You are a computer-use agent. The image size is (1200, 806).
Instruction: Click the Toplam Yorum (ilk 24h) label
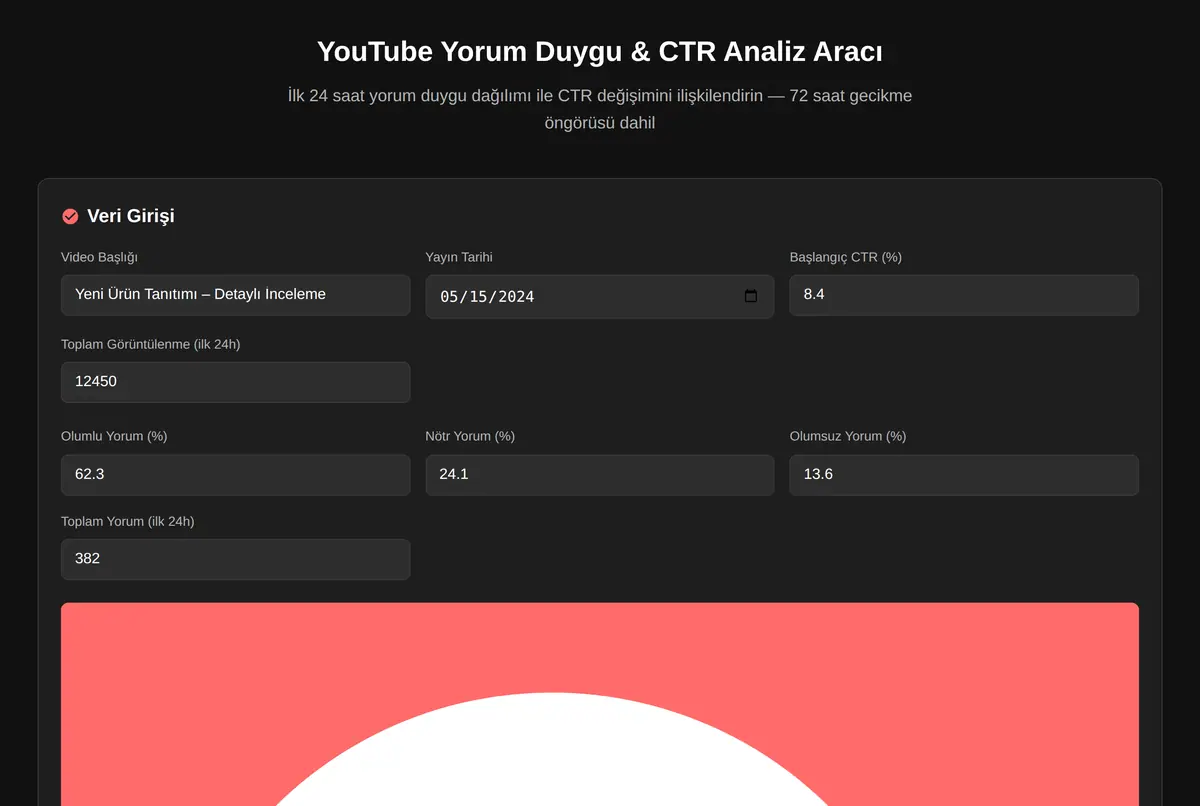128,521
